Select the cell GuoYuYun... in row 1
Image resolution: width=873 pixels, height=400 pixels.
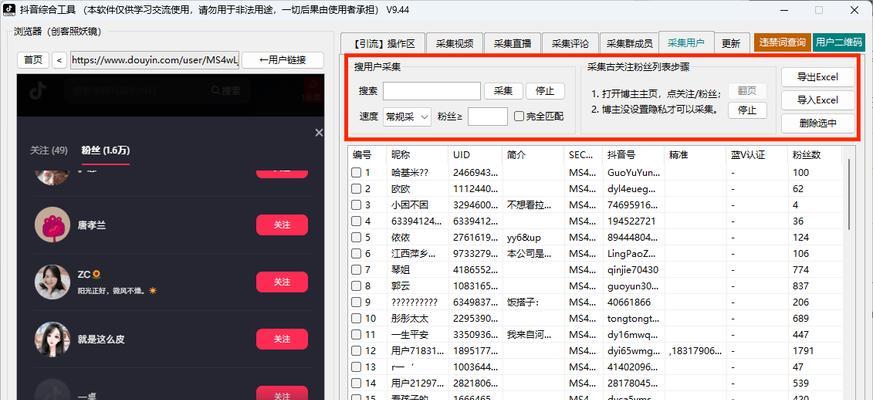click(x=634, y=173)
